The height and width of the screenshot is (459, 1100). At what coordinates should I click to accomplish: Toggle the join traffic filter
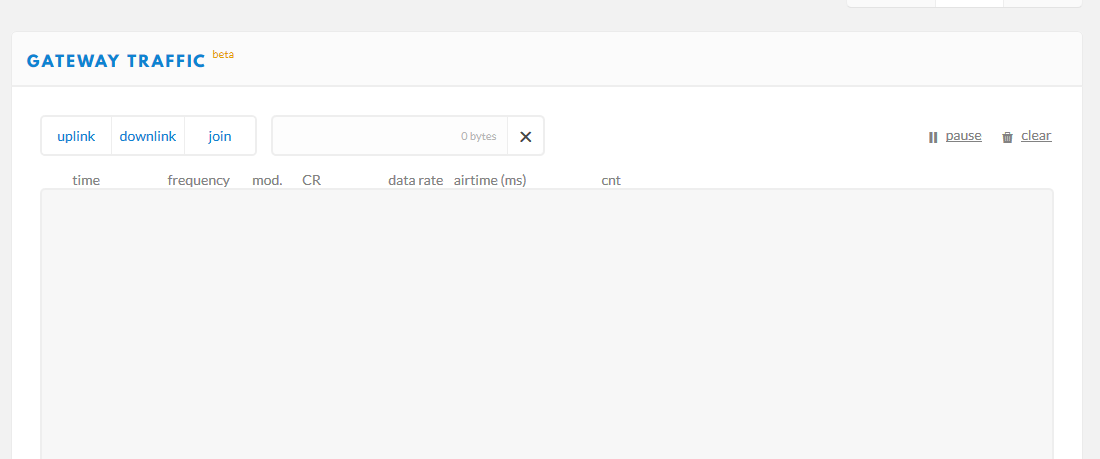pos(220,136)
